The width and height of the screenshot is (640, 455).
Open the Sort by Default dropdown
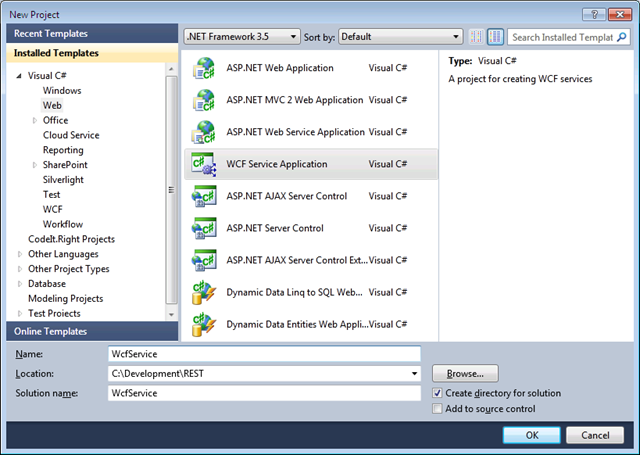click(x=400, y=37)
